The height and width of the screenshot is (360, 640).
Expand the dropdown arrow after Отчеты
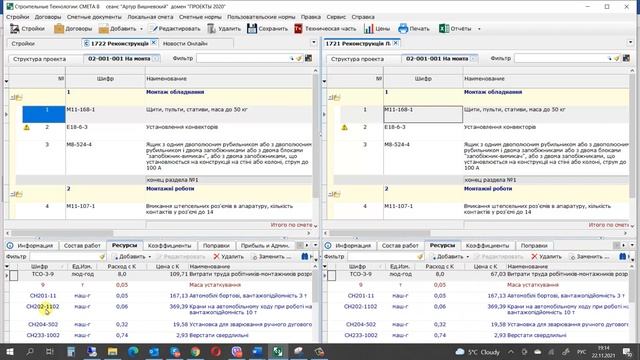click(479, 29)
